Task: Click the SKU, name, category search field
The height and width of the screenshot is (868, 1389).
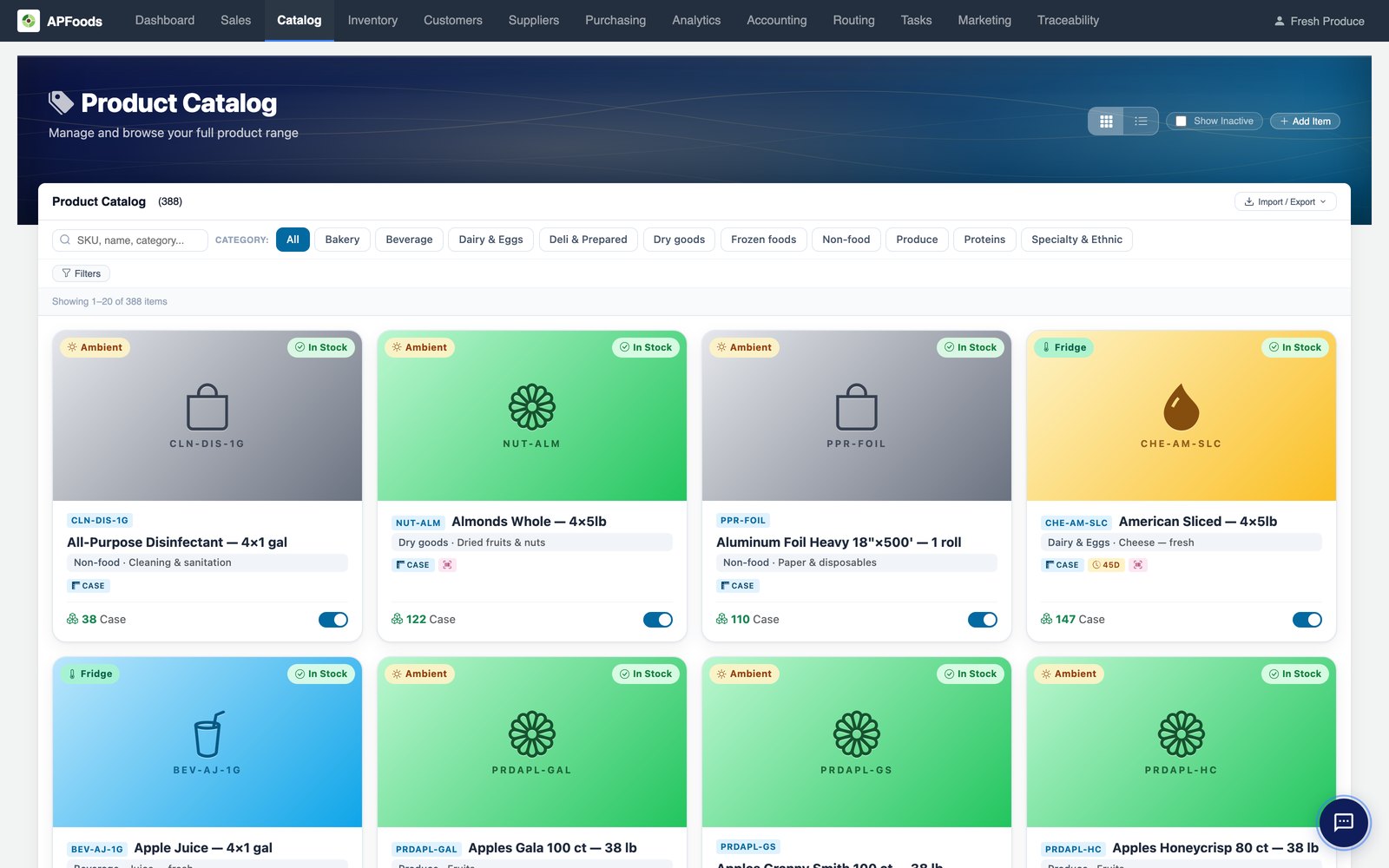Action: pyautogui.click(x=130, y=240)
